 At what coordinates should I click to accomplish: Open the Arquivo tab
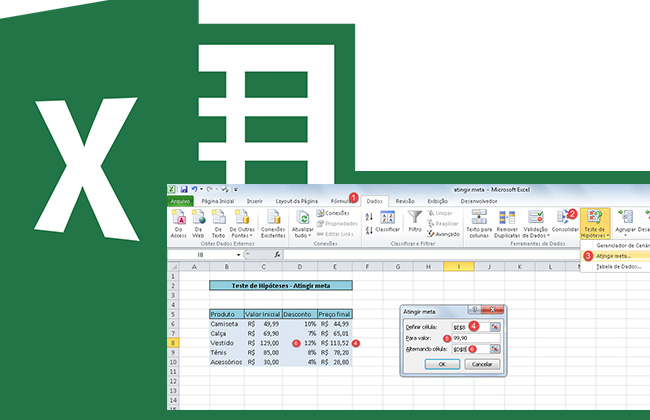(180, 201)
